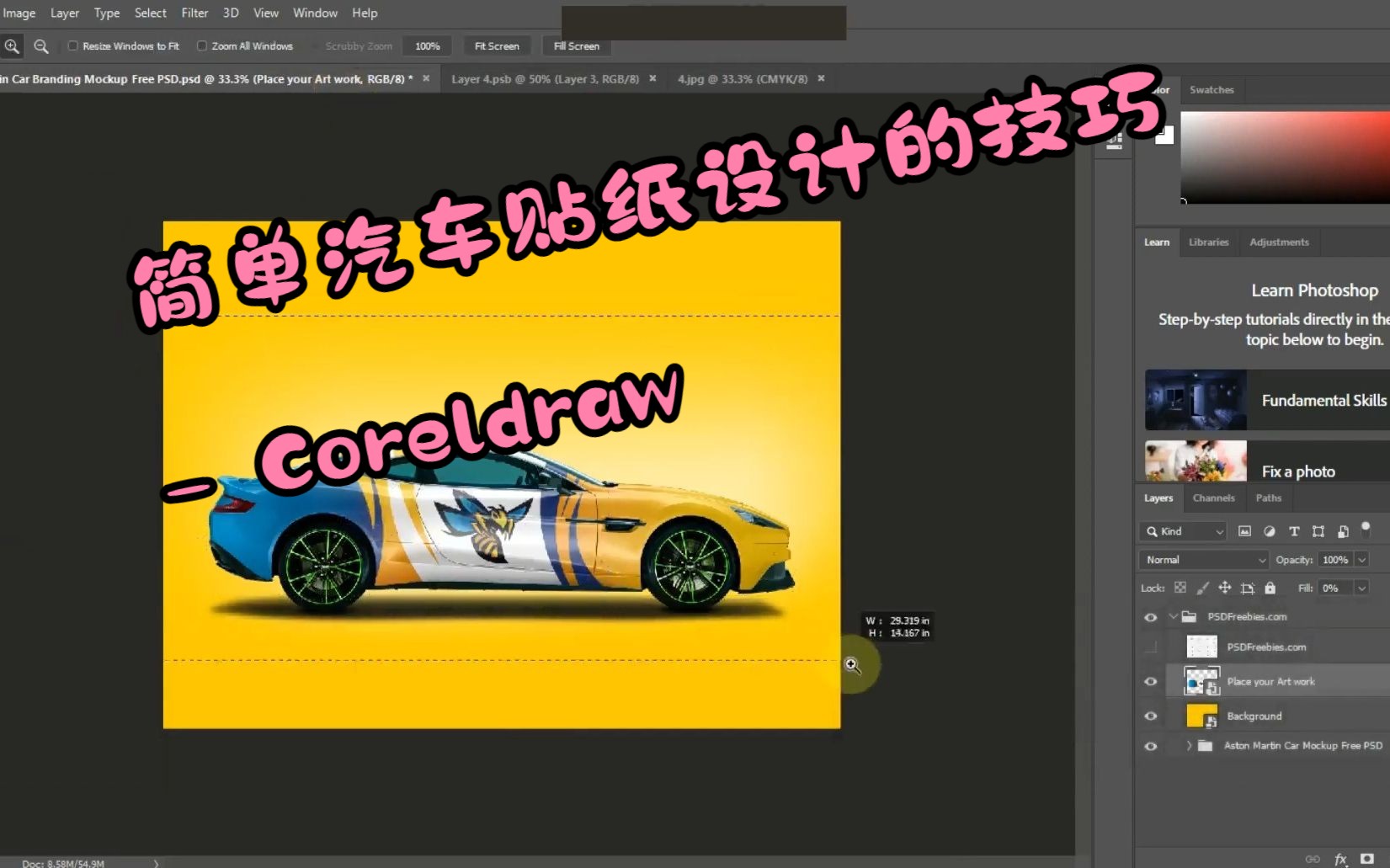Filter layers by pixel layer icon

(1244, 531)
